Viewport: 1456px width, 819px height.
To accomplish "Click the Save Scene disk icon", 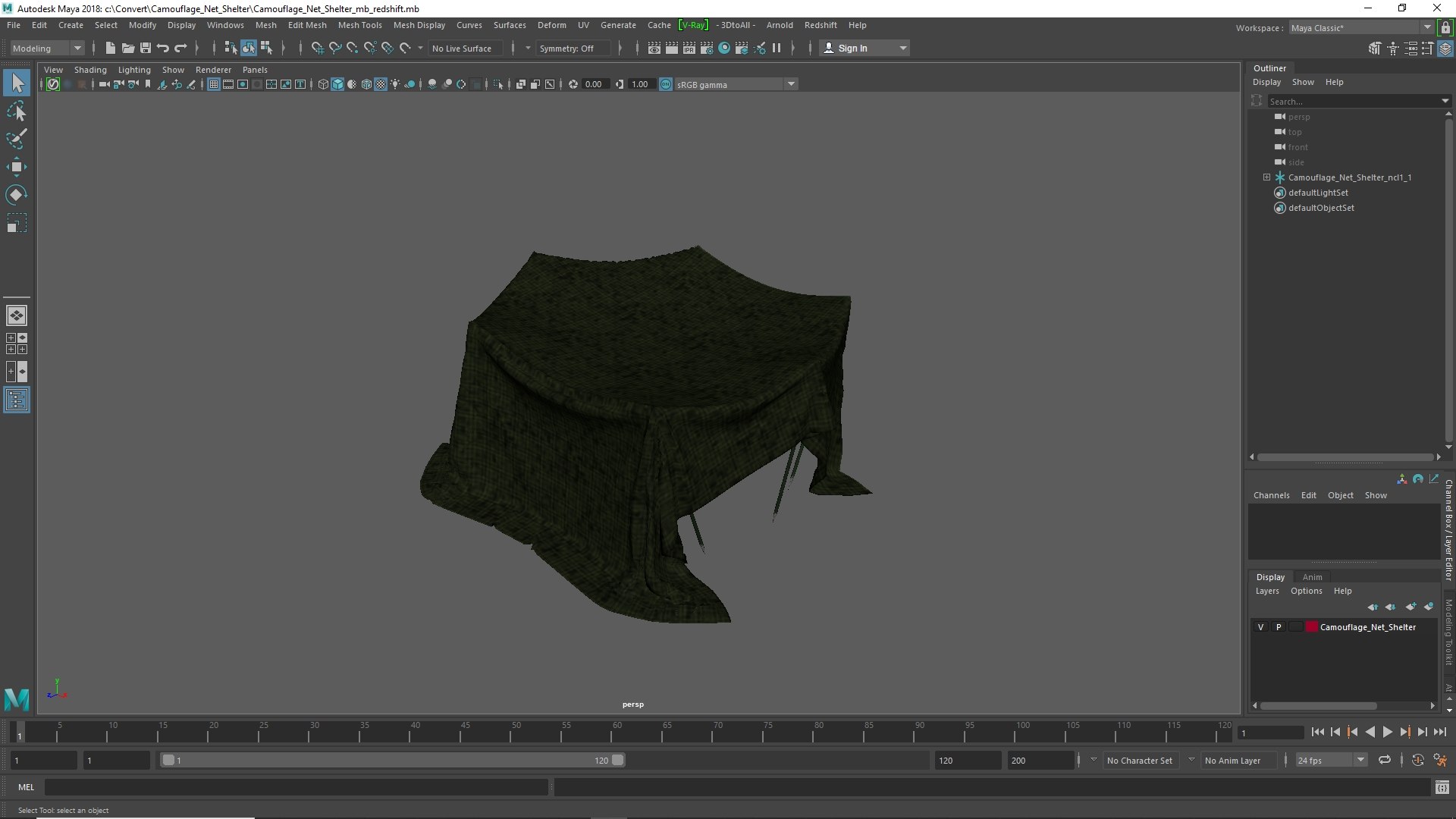I will pos(146,48).
